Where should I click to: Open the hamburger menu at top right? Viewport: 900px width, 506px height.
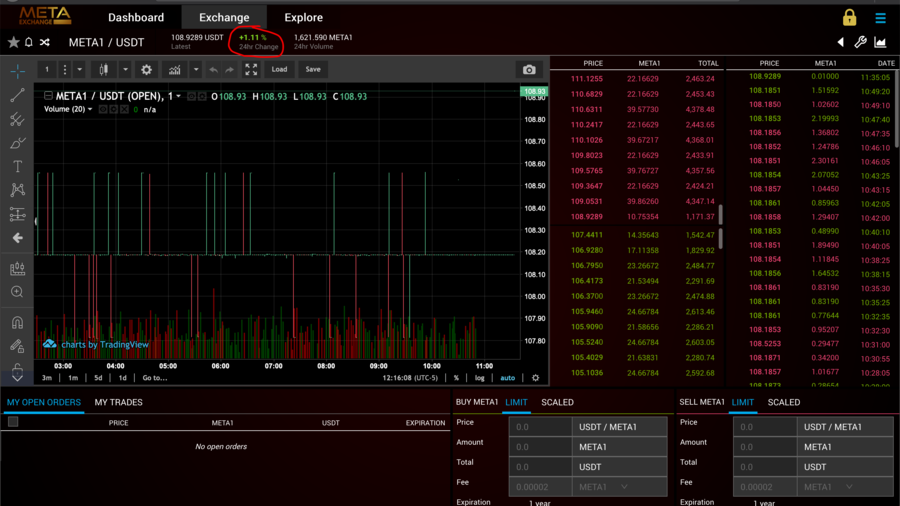point(880,17)
